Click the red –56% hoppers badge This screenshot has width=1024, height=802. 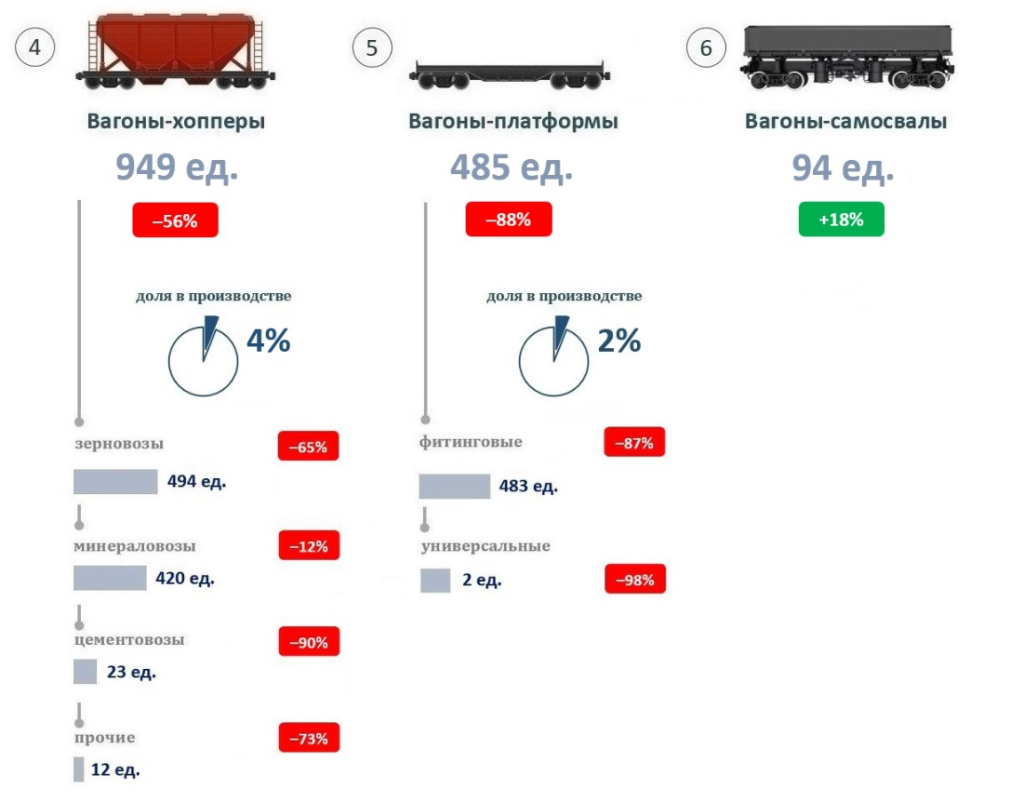click(175, 221)
